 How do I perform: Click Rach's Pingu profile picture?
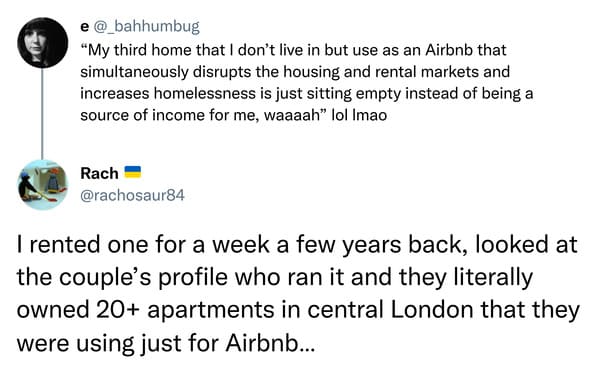point(43,185)
